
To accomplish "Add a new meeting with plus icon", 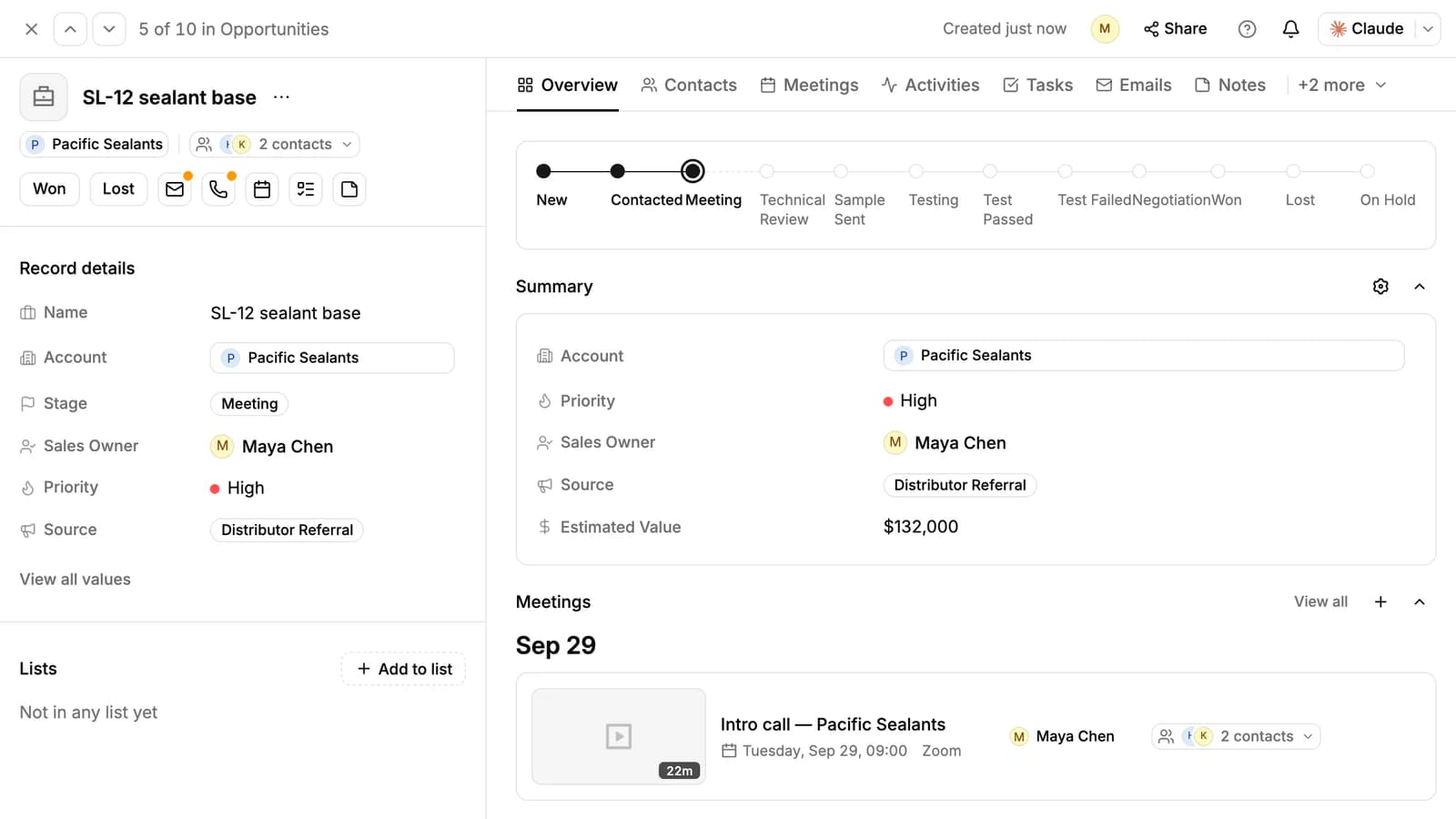I will (x=1380, y=602).
